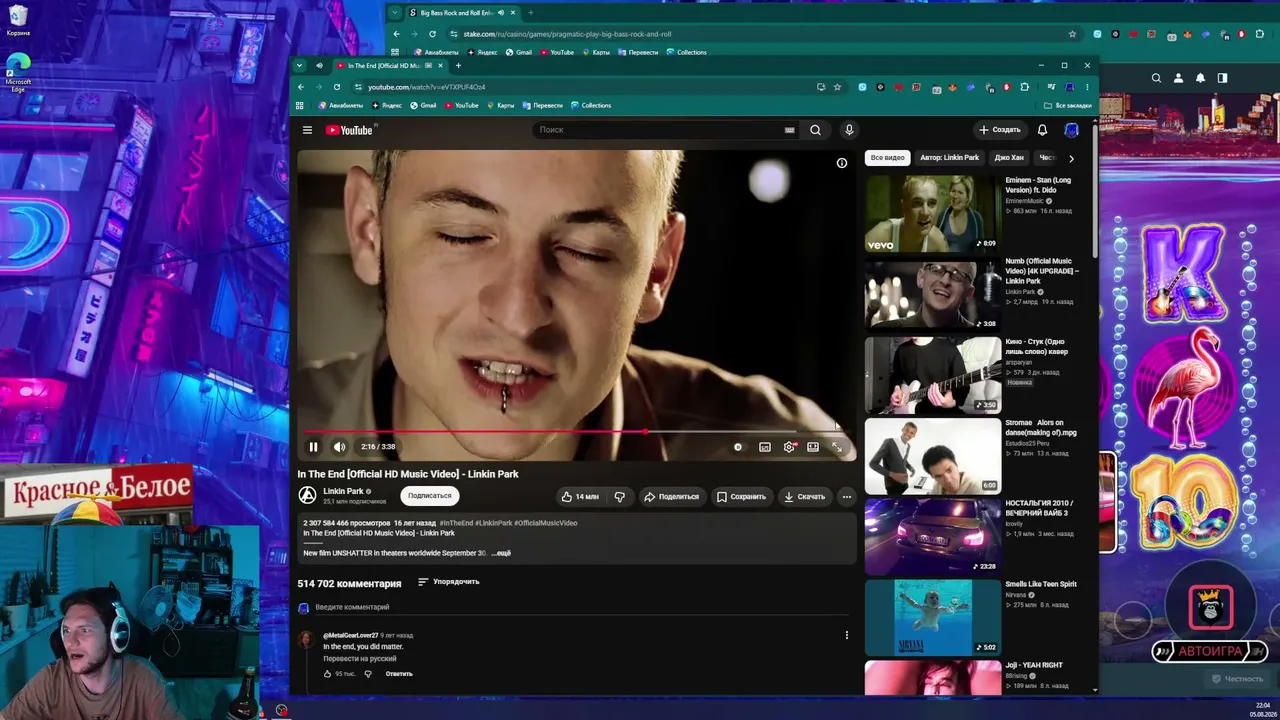Toggle subtitles in the video player
1280x720 pixels.
(x=765, y=447)
